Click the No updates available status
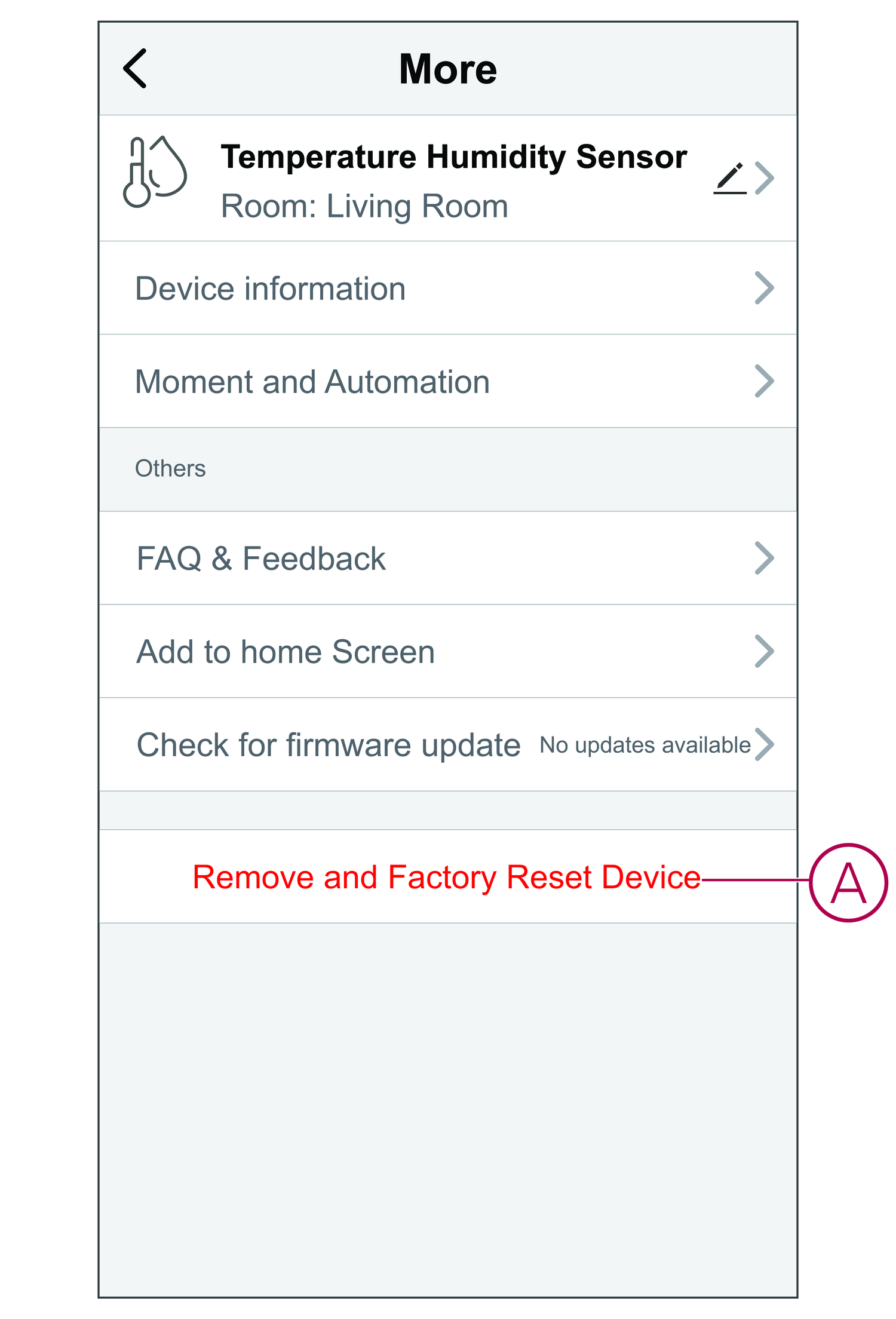The image size is (896, 1319). [645, 746]
